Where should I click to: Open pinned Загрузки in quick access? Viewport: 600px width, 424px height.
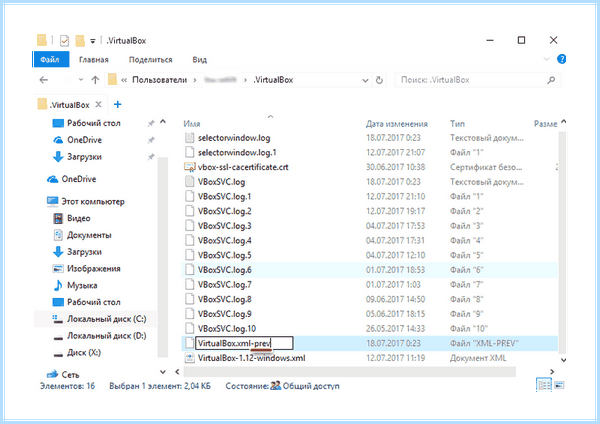(84, 157)
